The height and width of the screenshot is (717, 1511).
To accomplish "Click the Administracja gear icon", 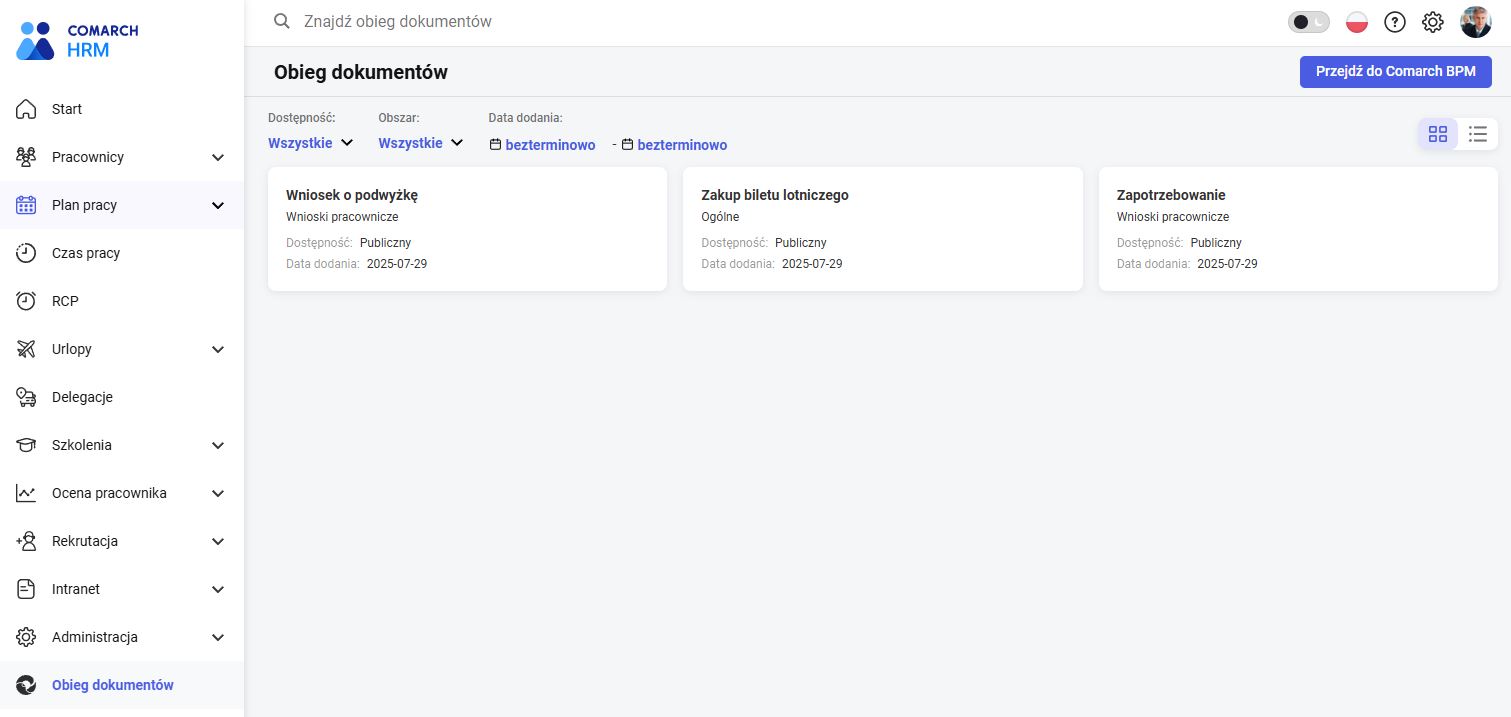I will click(27, 637).
